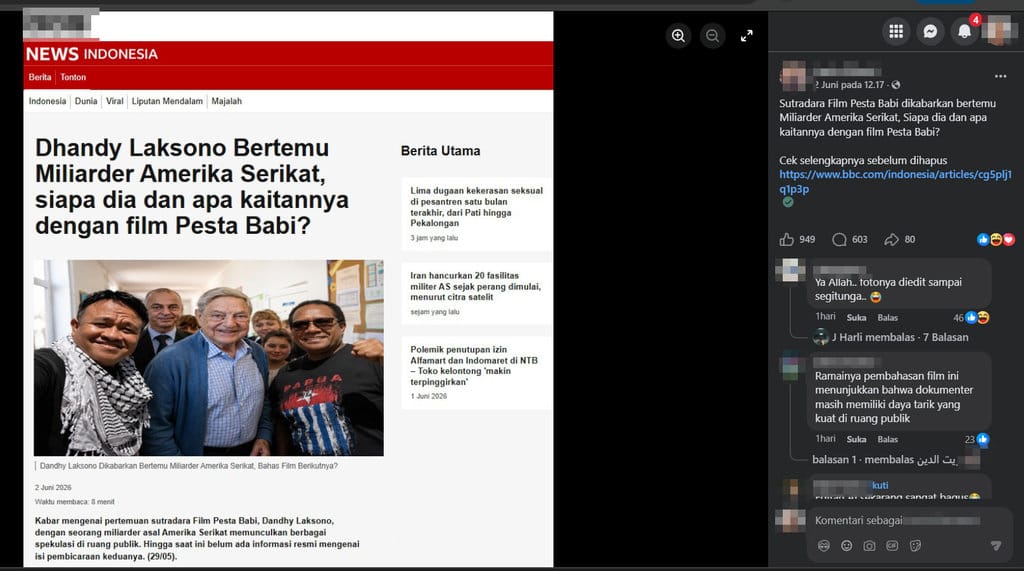
Task: Like the post with thumbs-up icon
Action: [786, 240]
